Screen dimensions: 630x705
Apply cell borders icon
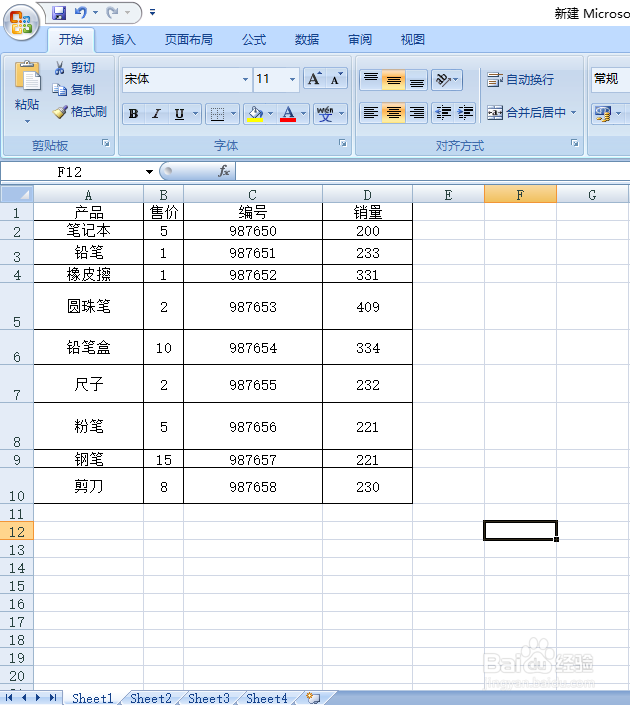point(217,114)
